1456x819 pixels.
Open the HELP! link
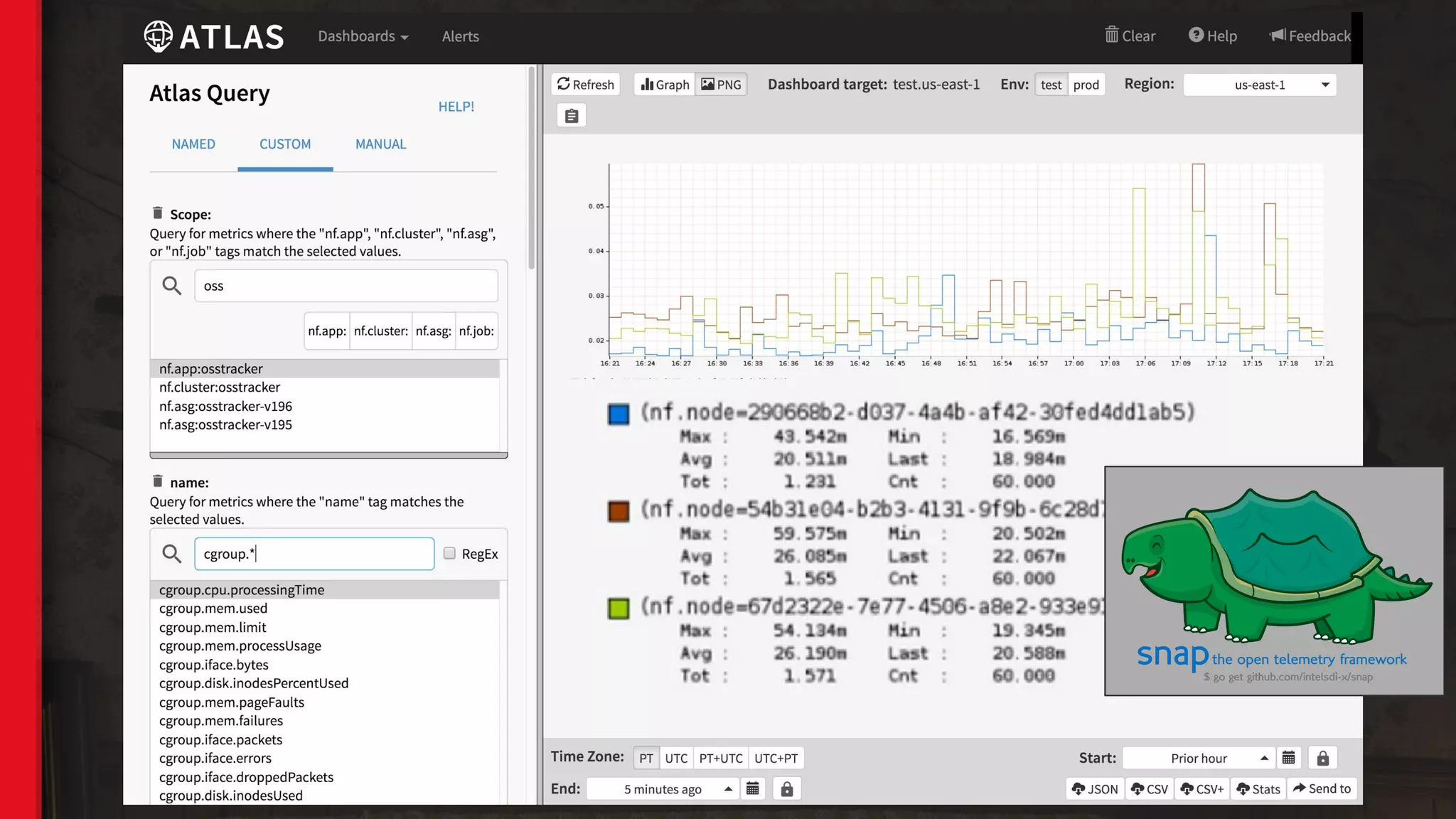(x=456, y=107)
